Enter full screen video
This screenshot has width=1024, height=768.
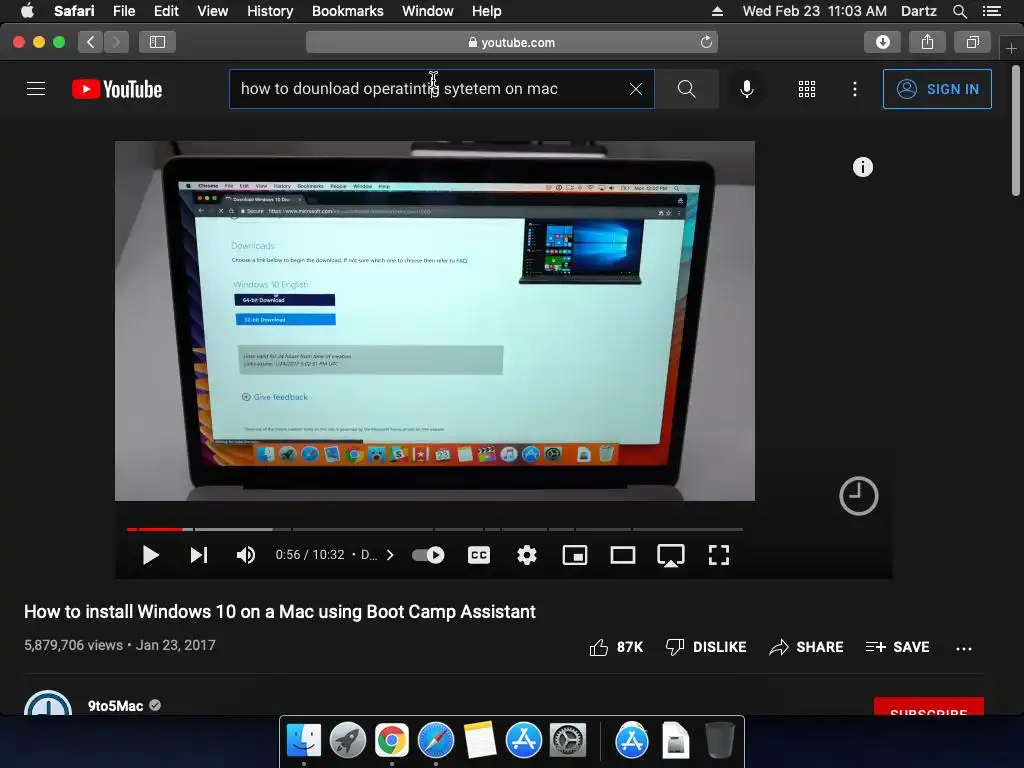click(718, 555)
